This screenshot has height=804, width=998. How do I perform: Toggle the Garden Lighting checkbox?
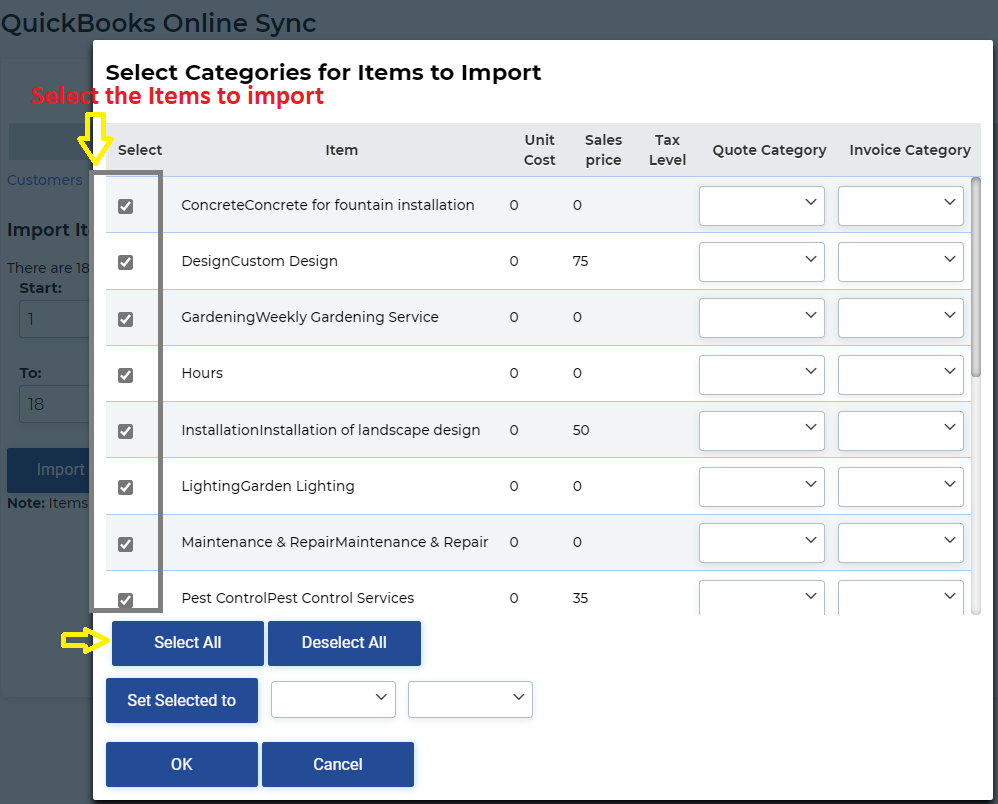coord(125,487)
